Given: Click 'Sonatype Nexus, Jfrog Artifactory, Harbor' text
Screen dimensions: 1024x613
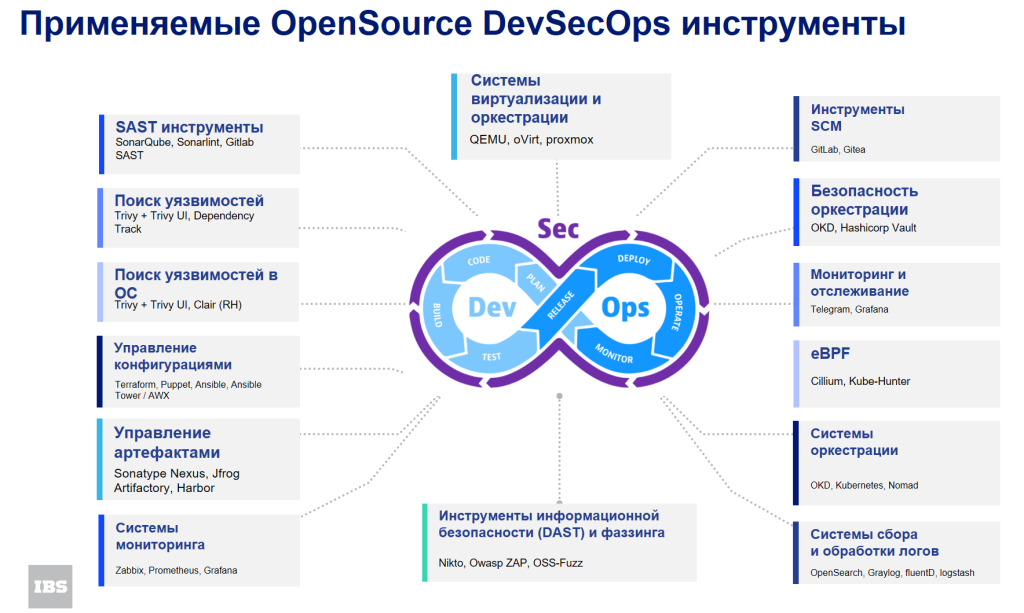Looking at the screenshot, I should [177, 480].
